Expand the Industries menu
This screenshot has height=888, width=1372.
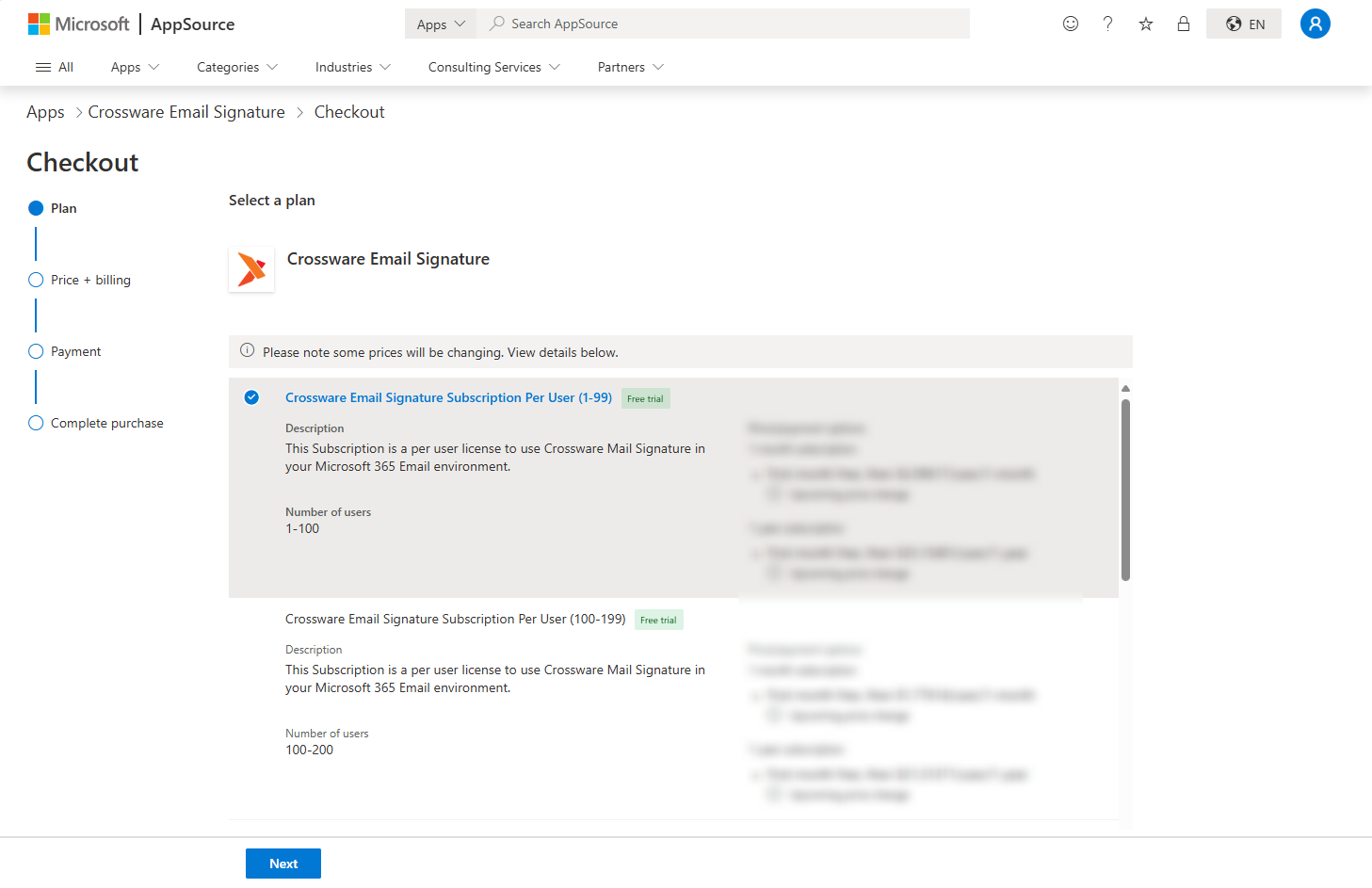pos(352,67)
